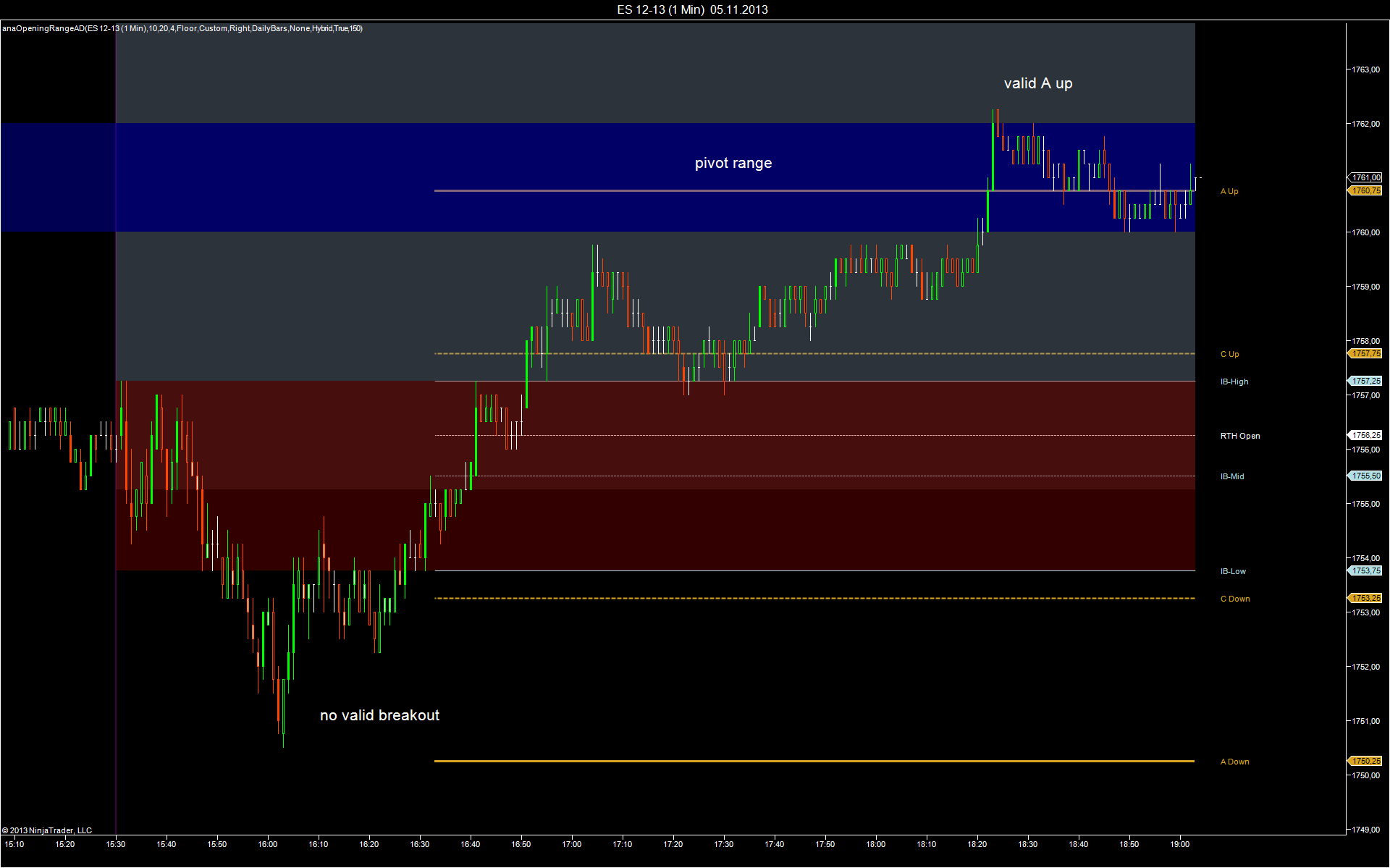The width and height of the screenshot is (1390, 868).
Task: Select the 1756,00 price axis label
Action: tap(1365, 450)
